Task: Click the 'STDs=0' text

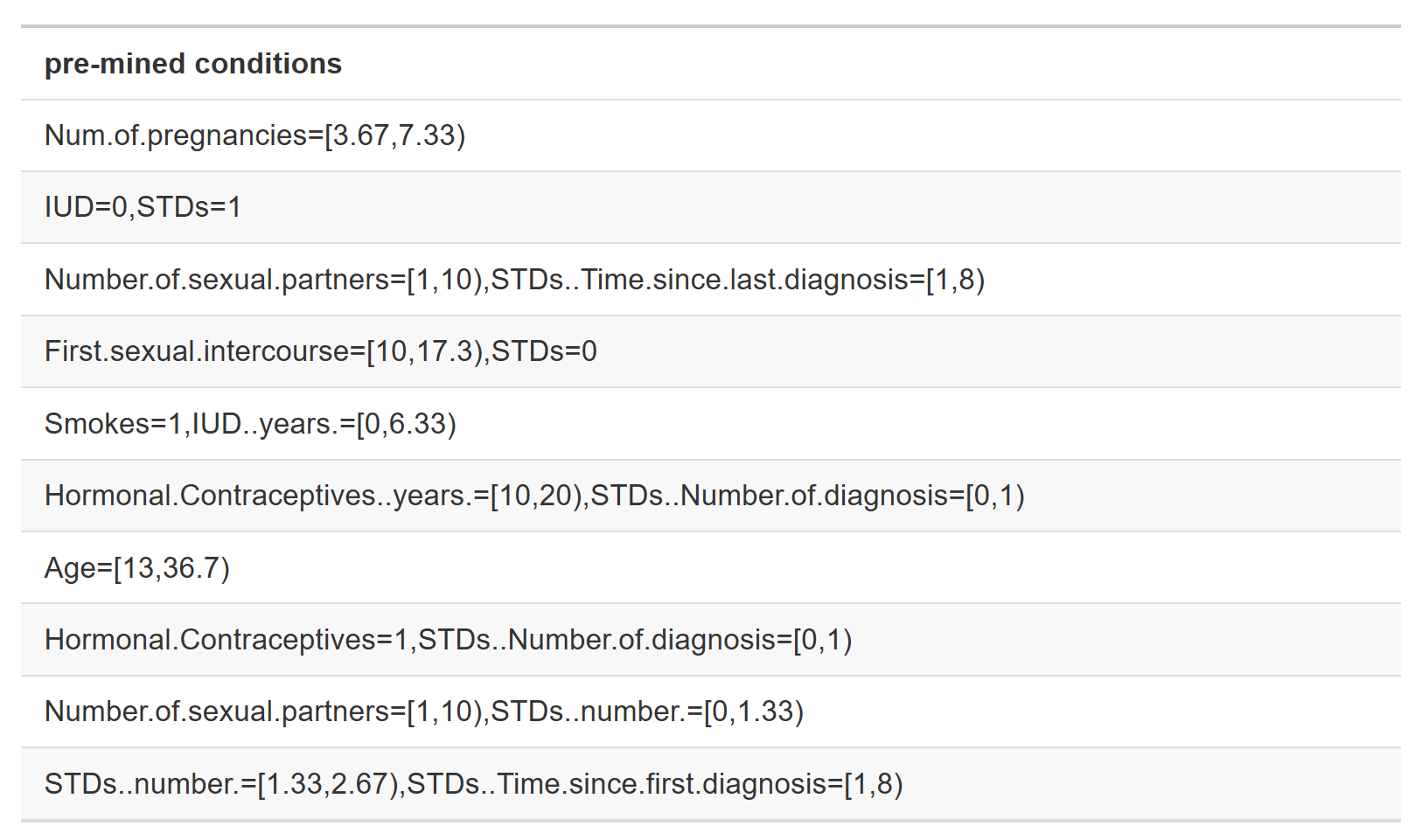Action: click(x=544, y=351)
